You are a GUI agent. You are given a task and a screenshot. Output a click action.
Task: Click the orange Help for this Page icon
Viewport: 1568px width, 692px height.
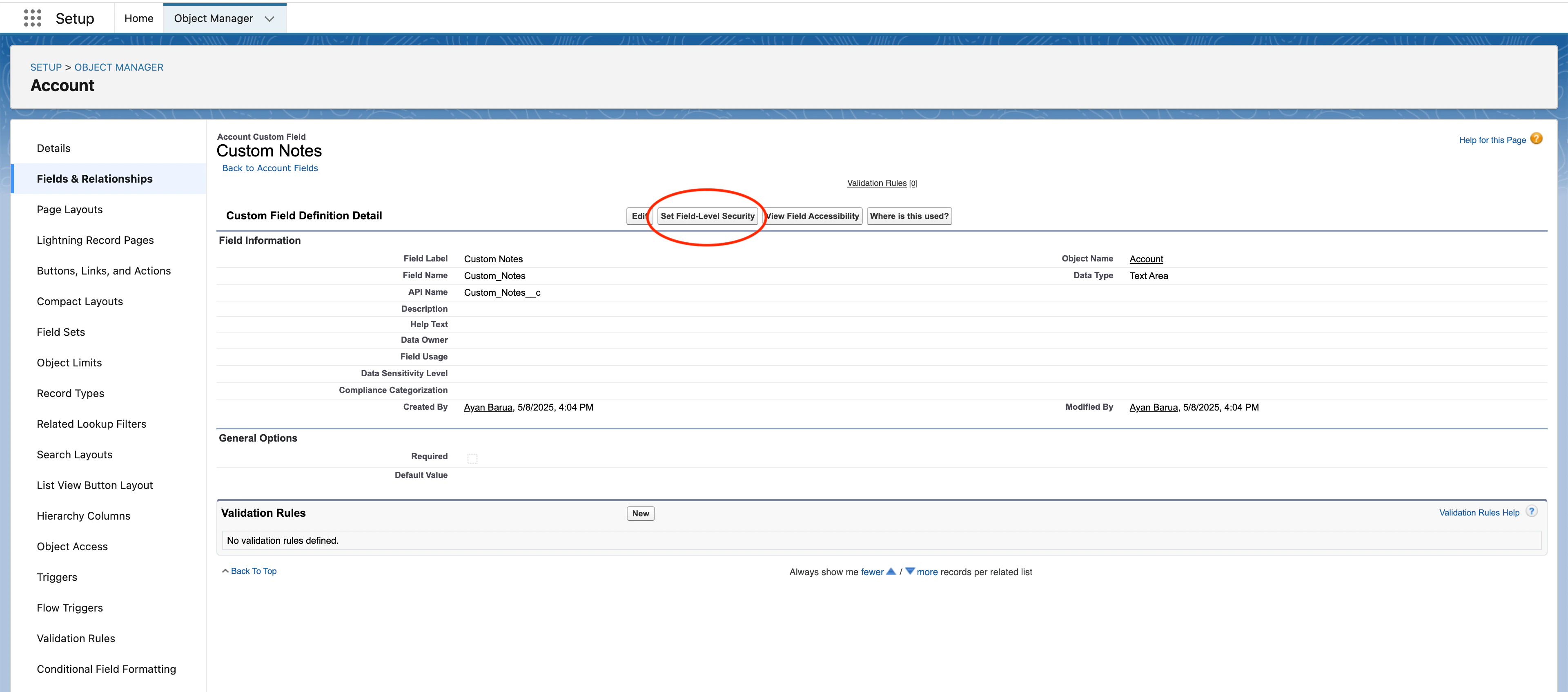click(1536, 139)
